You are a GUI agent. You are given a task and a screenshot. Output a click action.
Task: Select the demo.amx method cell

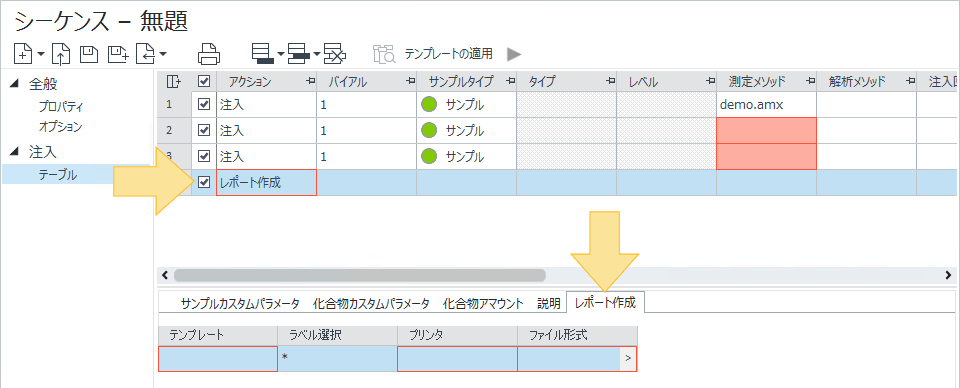[x=766, y=105]
